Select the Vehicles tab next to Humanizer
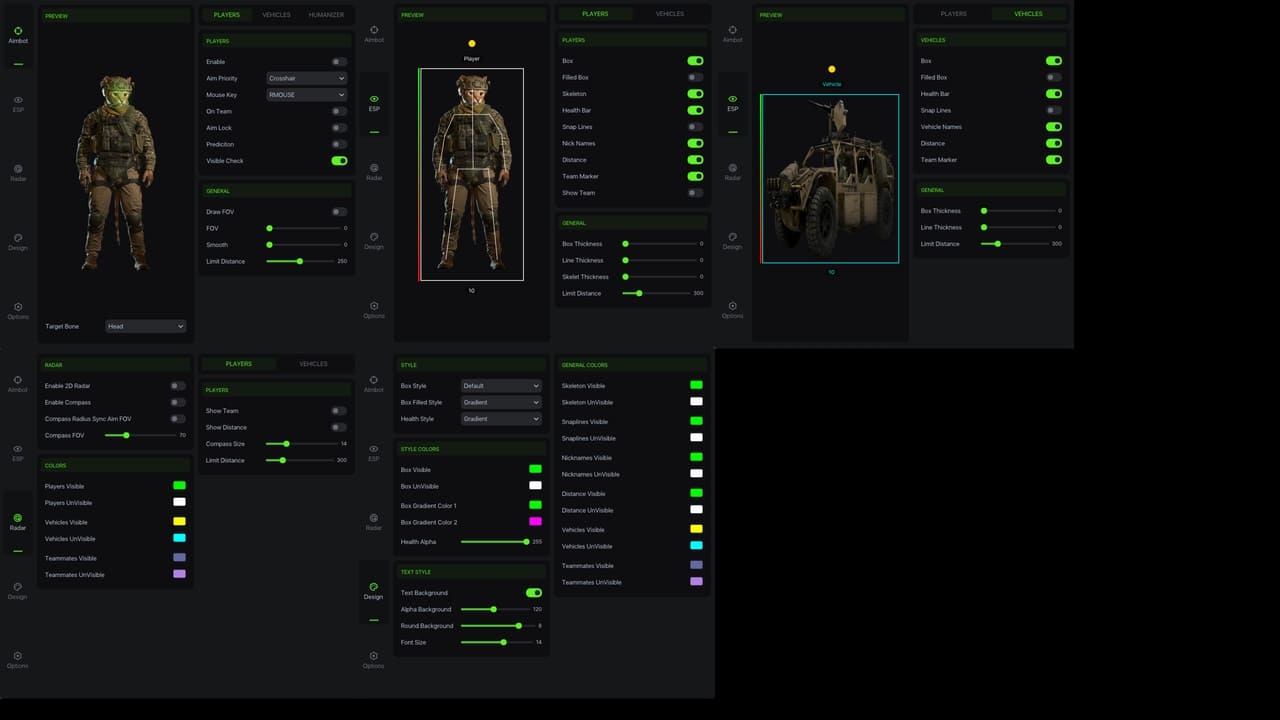Image resolution: width=1280 pixels, height=720 pixels. click(277, 15)
